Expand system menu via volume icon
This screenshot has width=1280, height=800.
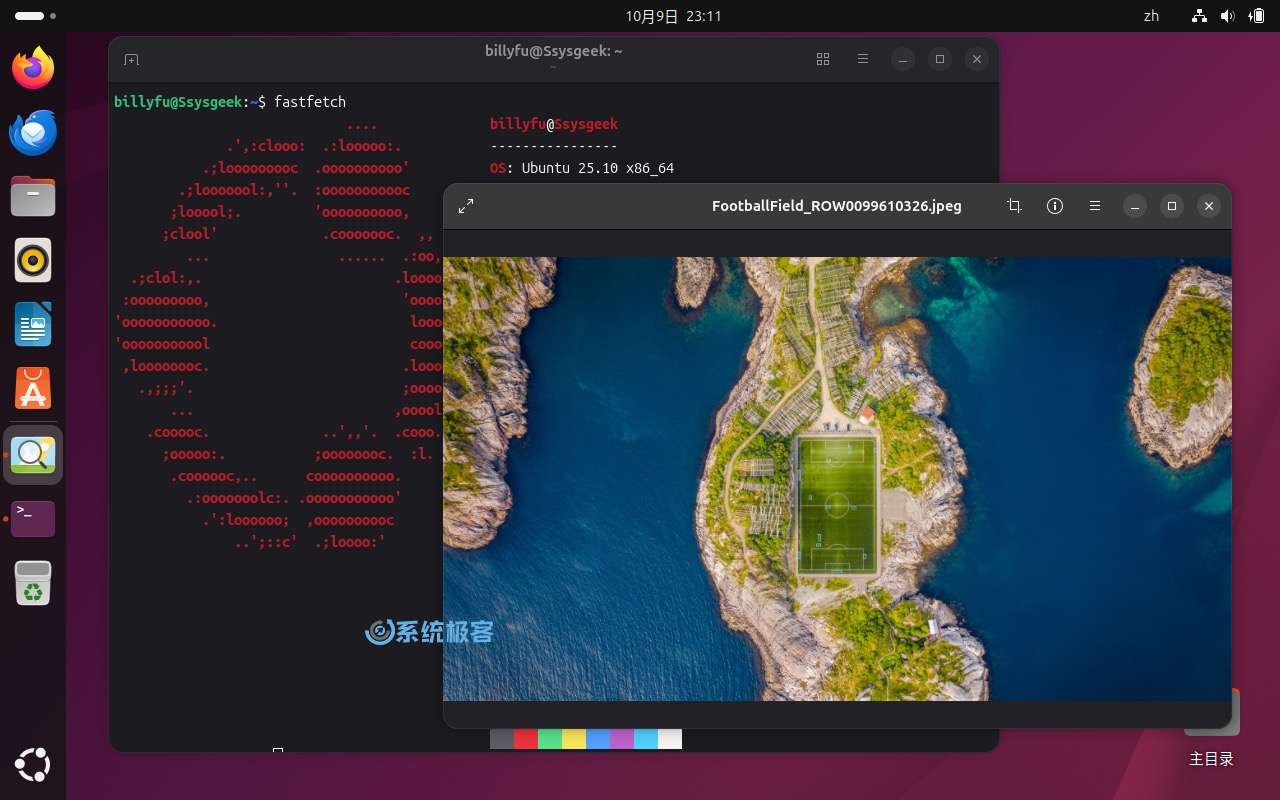pos(1227,16)
